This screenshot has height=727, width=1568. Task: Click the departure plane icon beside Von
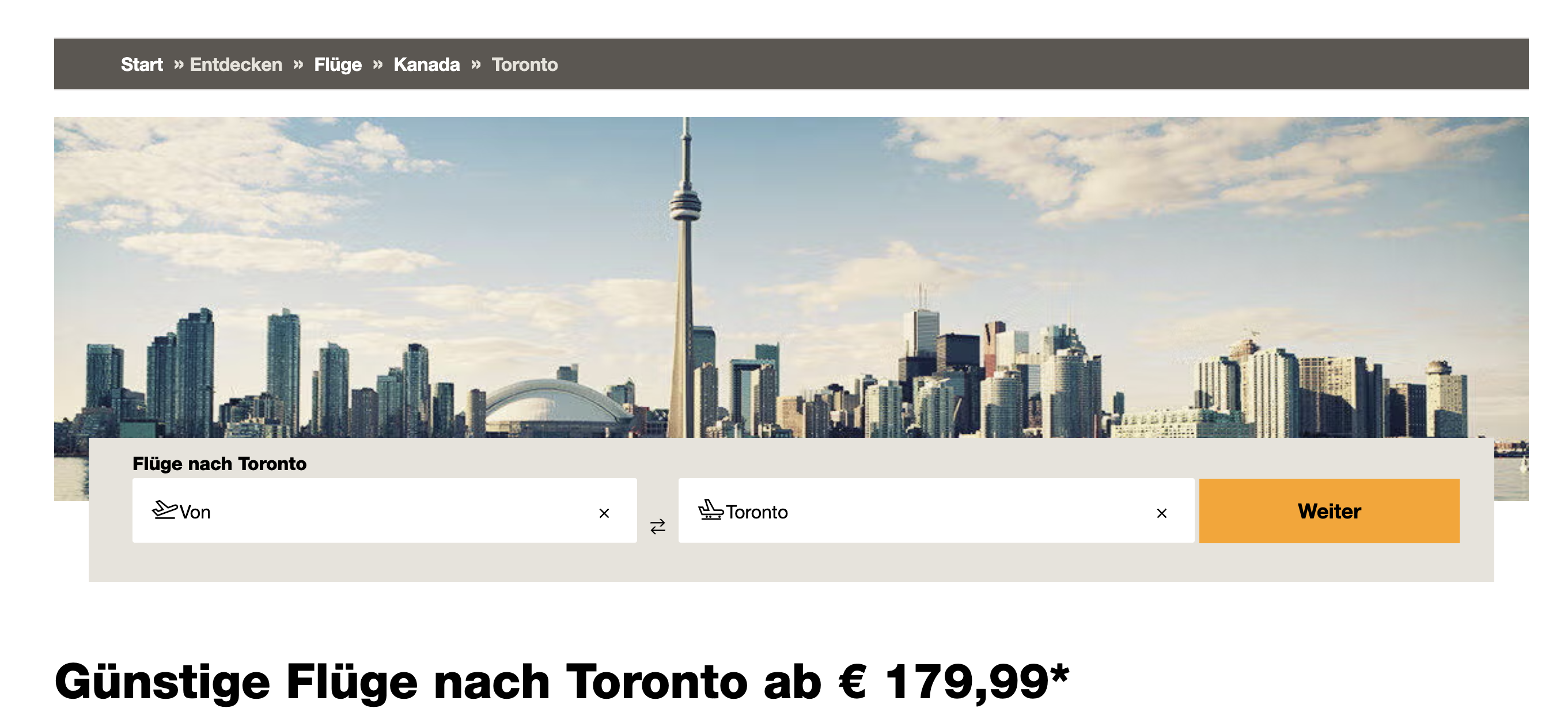point(164,510)
